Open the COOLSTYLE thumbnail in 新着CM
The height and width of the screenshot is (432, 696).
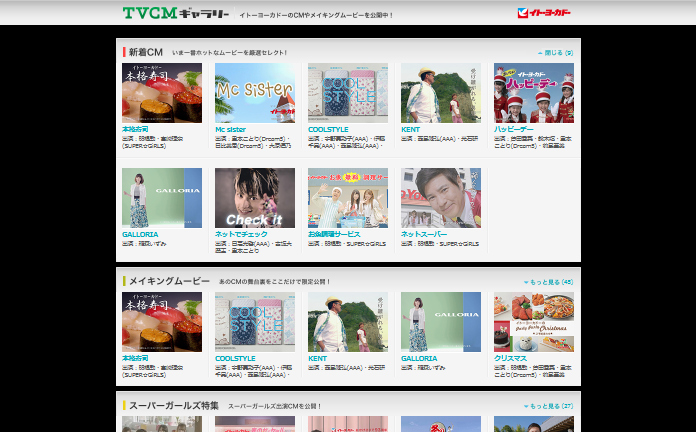point(348,93)
